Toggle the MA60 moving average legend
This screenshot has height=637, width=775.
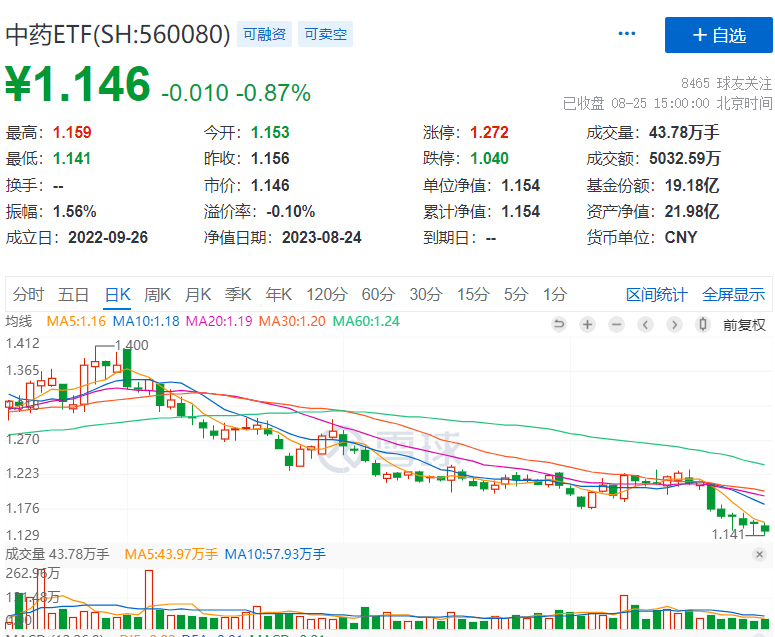(366, 322)
